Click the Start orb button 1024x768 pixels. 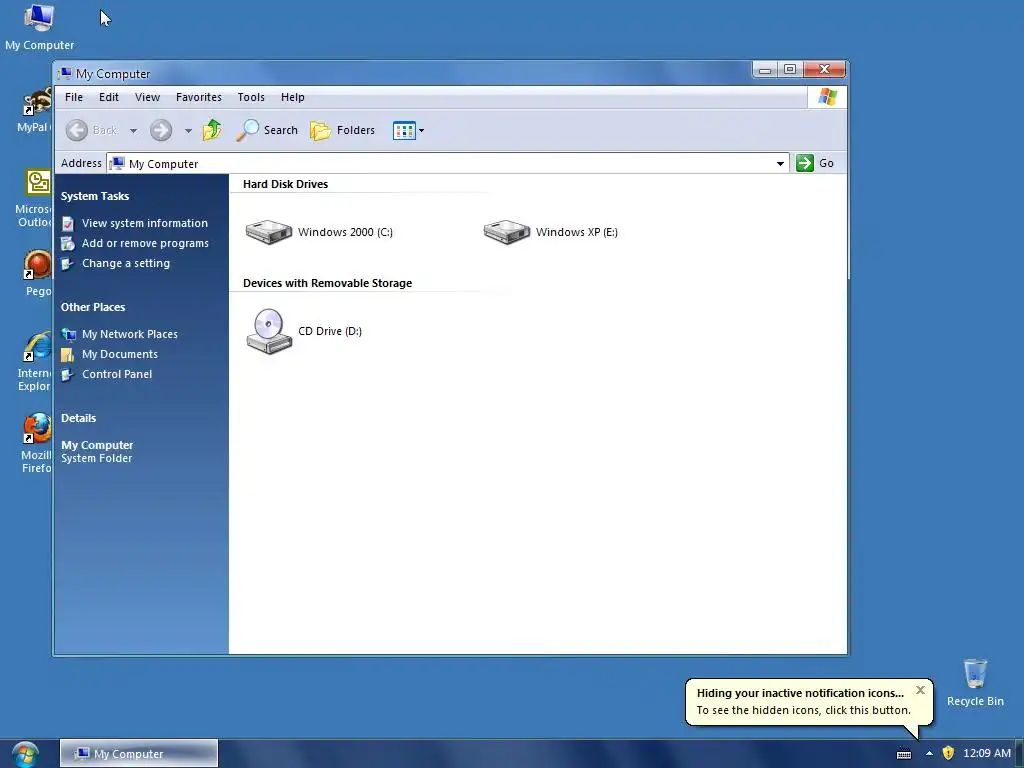point(25,754)
